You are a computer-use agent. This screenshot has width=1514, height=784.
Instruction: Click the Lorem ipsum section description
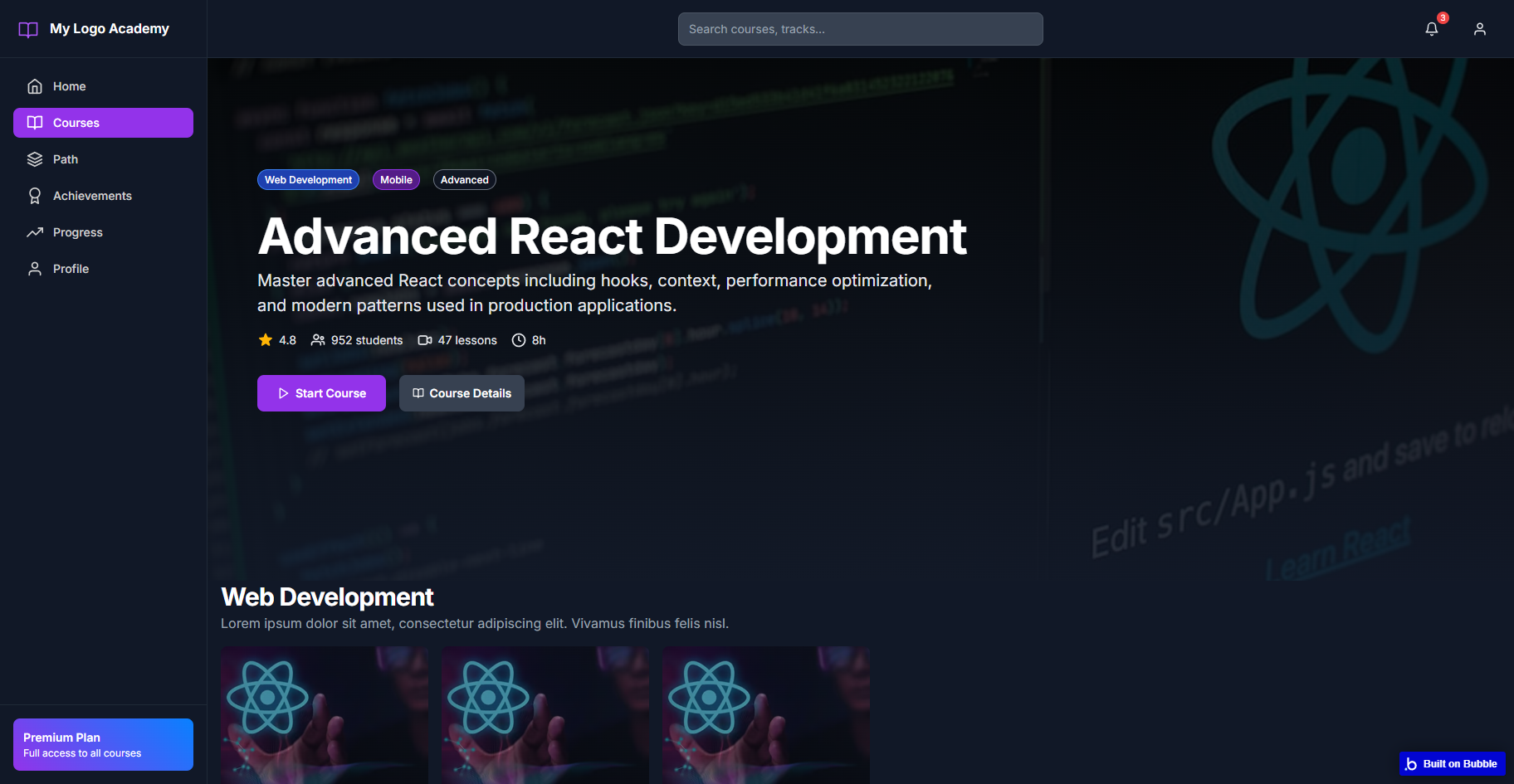(475, 623)
